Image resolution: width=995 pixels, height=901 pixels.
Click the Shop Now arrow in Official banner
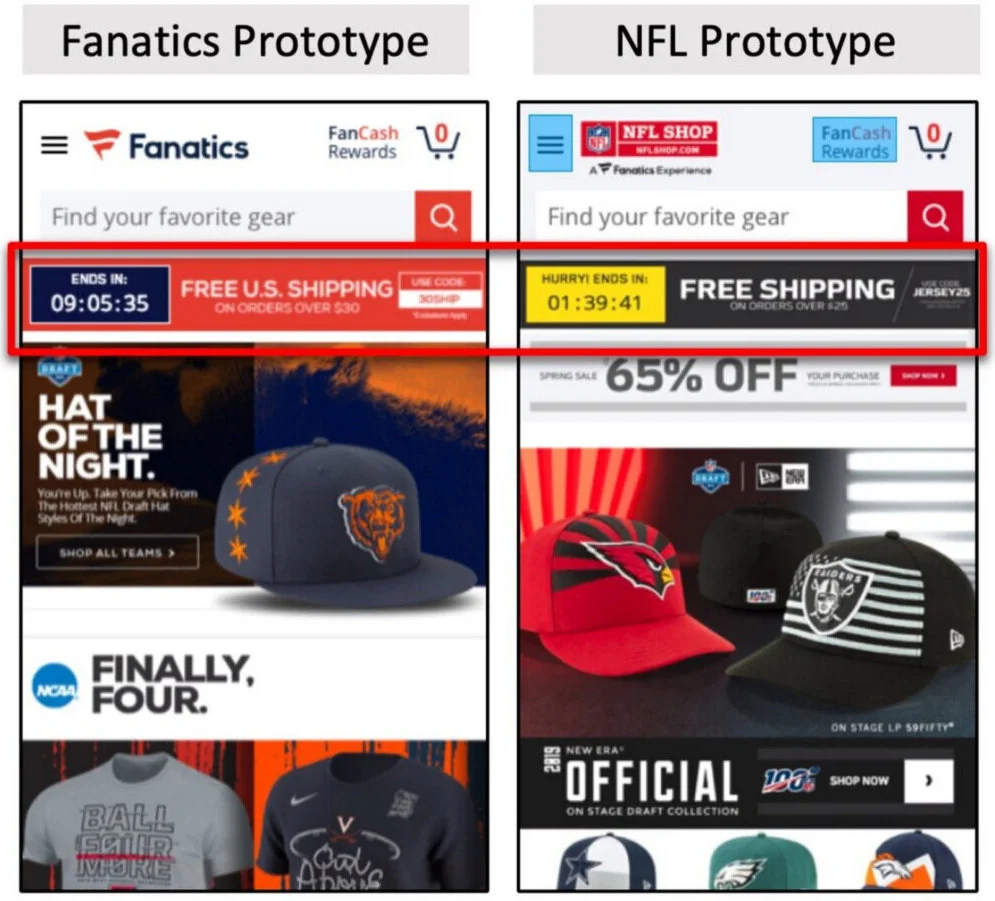(929, 780)
